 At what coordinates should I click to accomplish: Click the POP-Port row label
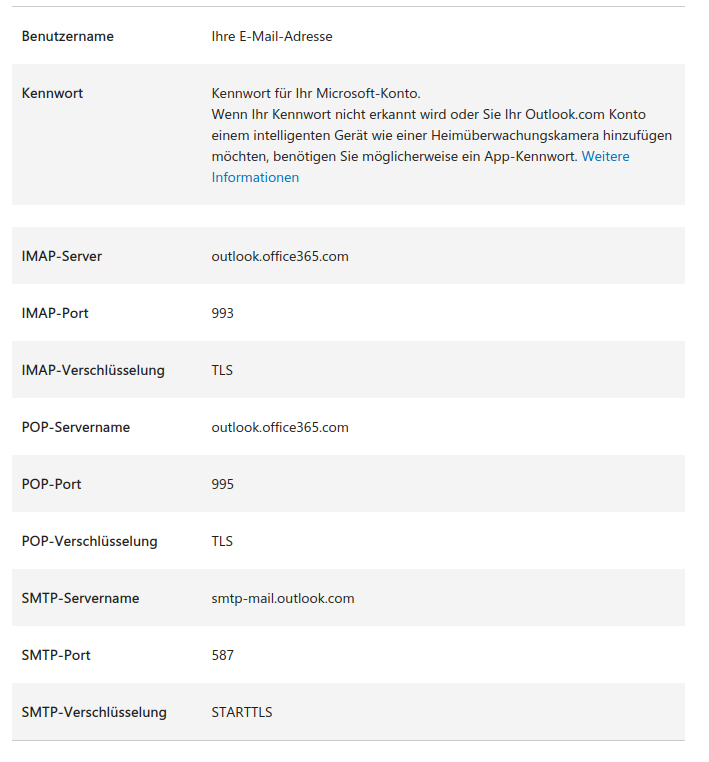tap(52, 484)
